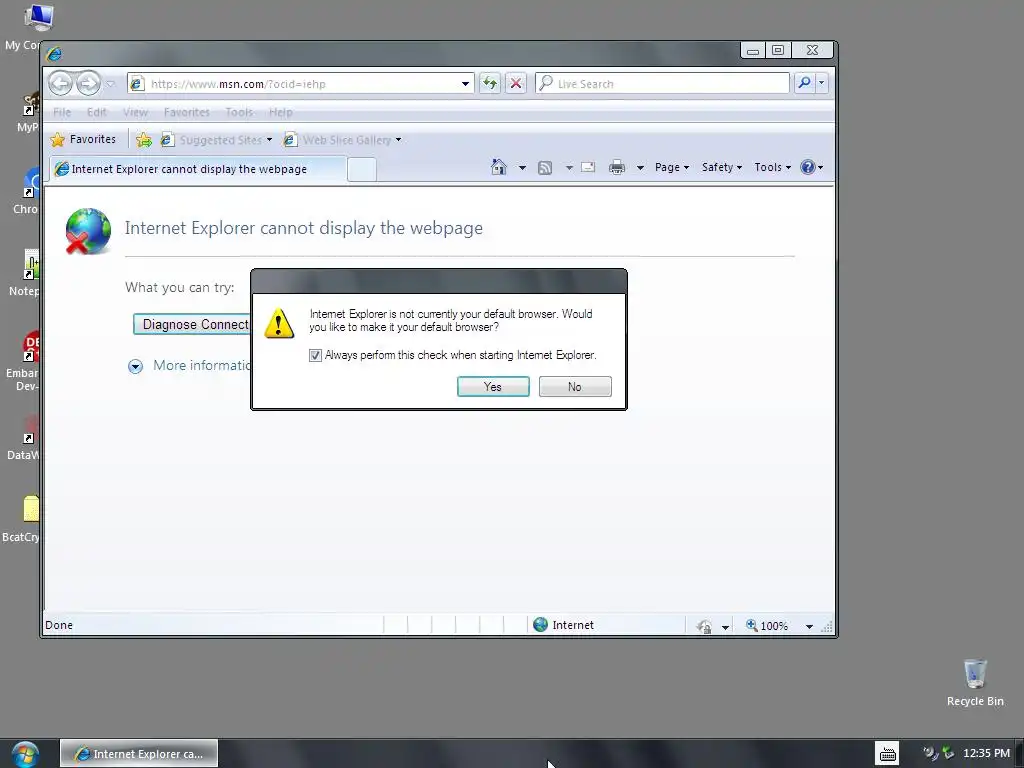Click the Stop loading red X icon
Viewport: 1024px width, 768px height.
point(516,83)
